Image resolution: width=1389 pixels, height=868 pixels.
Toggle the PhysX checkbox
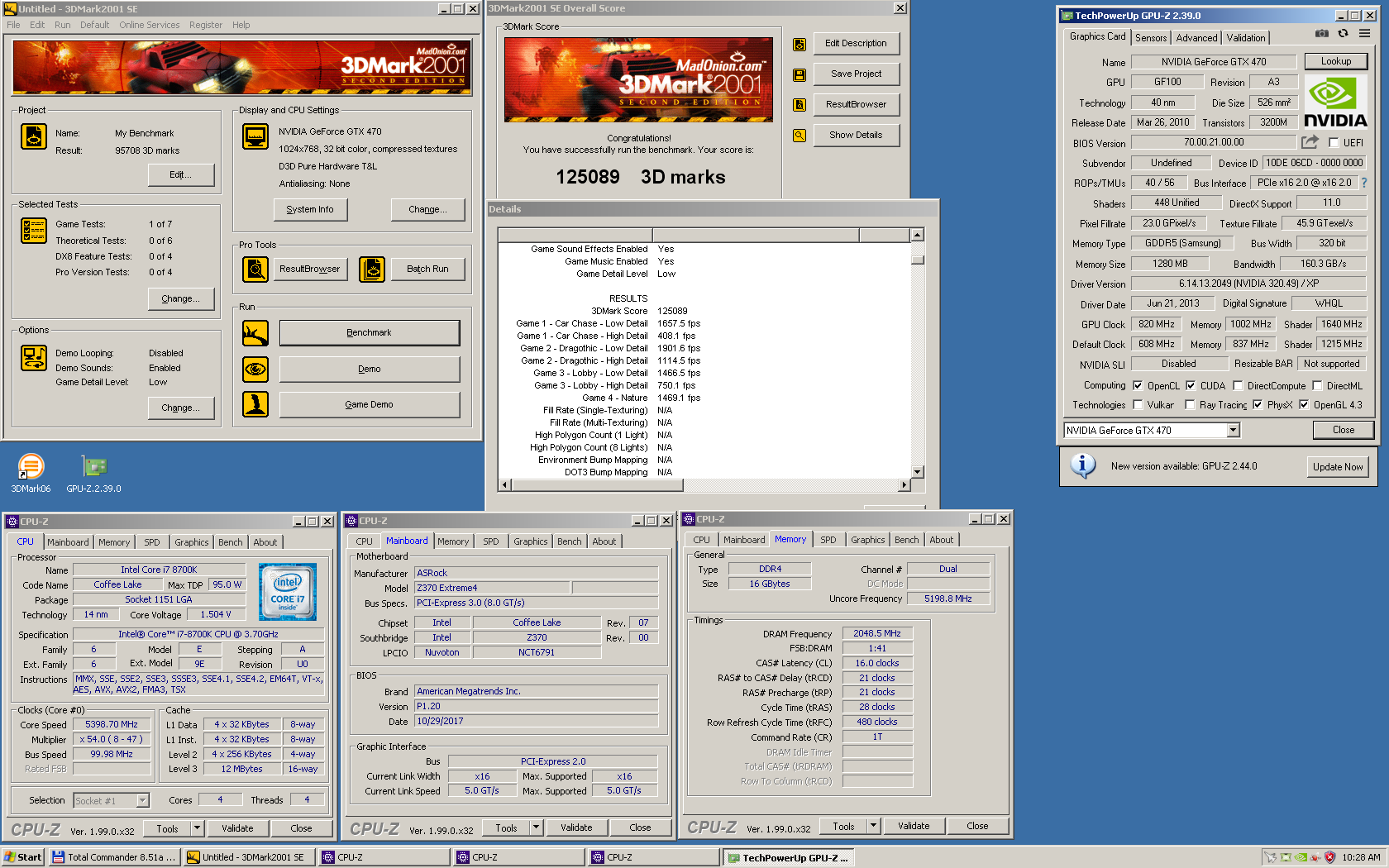click(1258, 404)
